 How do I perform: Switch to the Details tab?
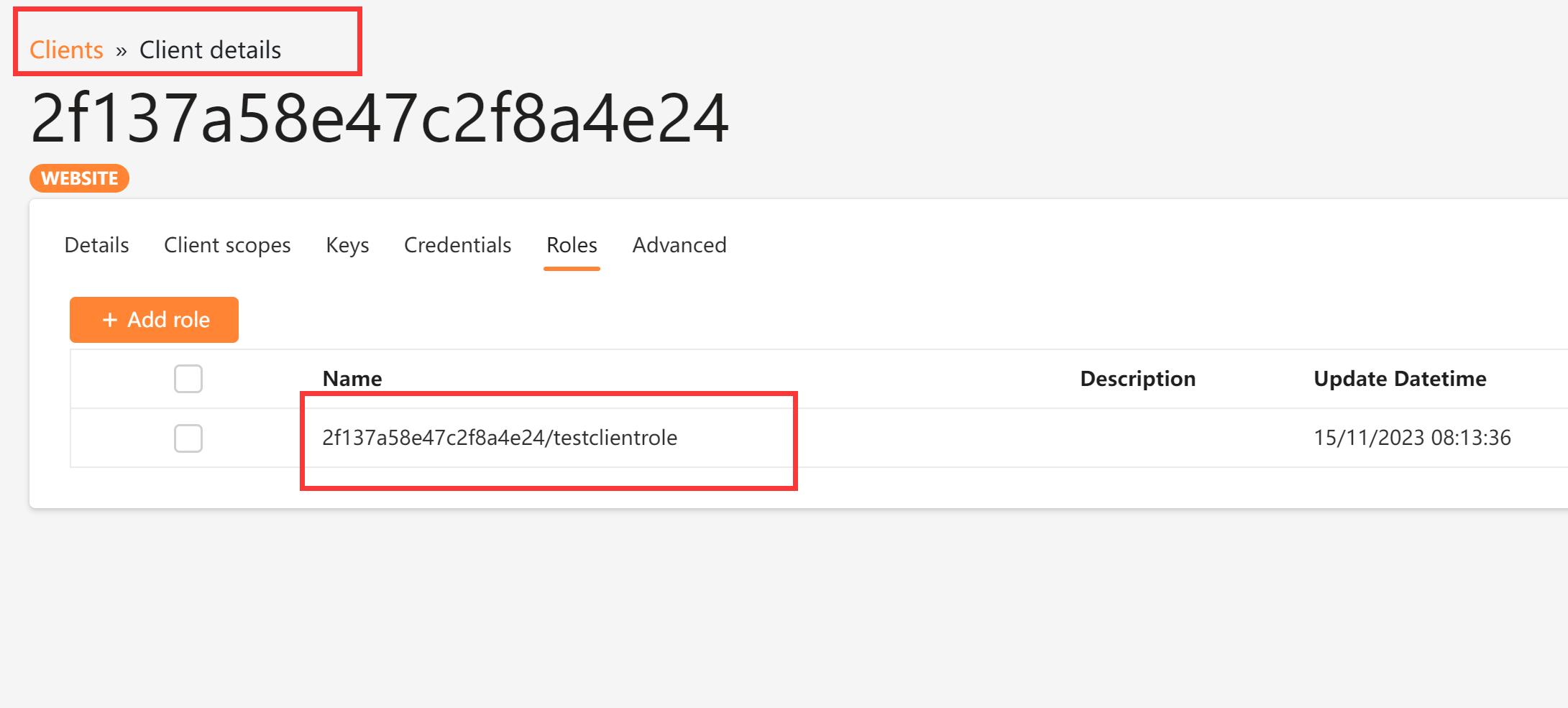pyautogui.click(x=96, y=245)
